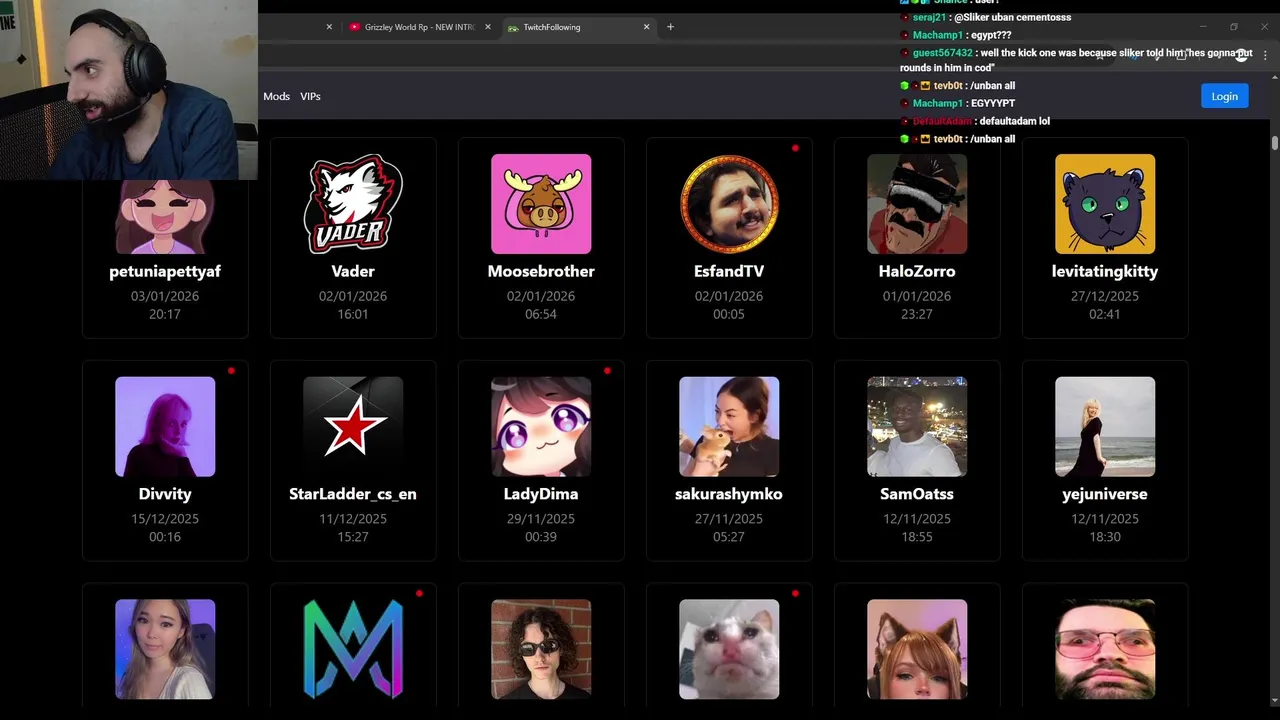Open the petuniapettyaf anime avatar
The width and height of the screenshot is (1280, 720).
[165, 217]
